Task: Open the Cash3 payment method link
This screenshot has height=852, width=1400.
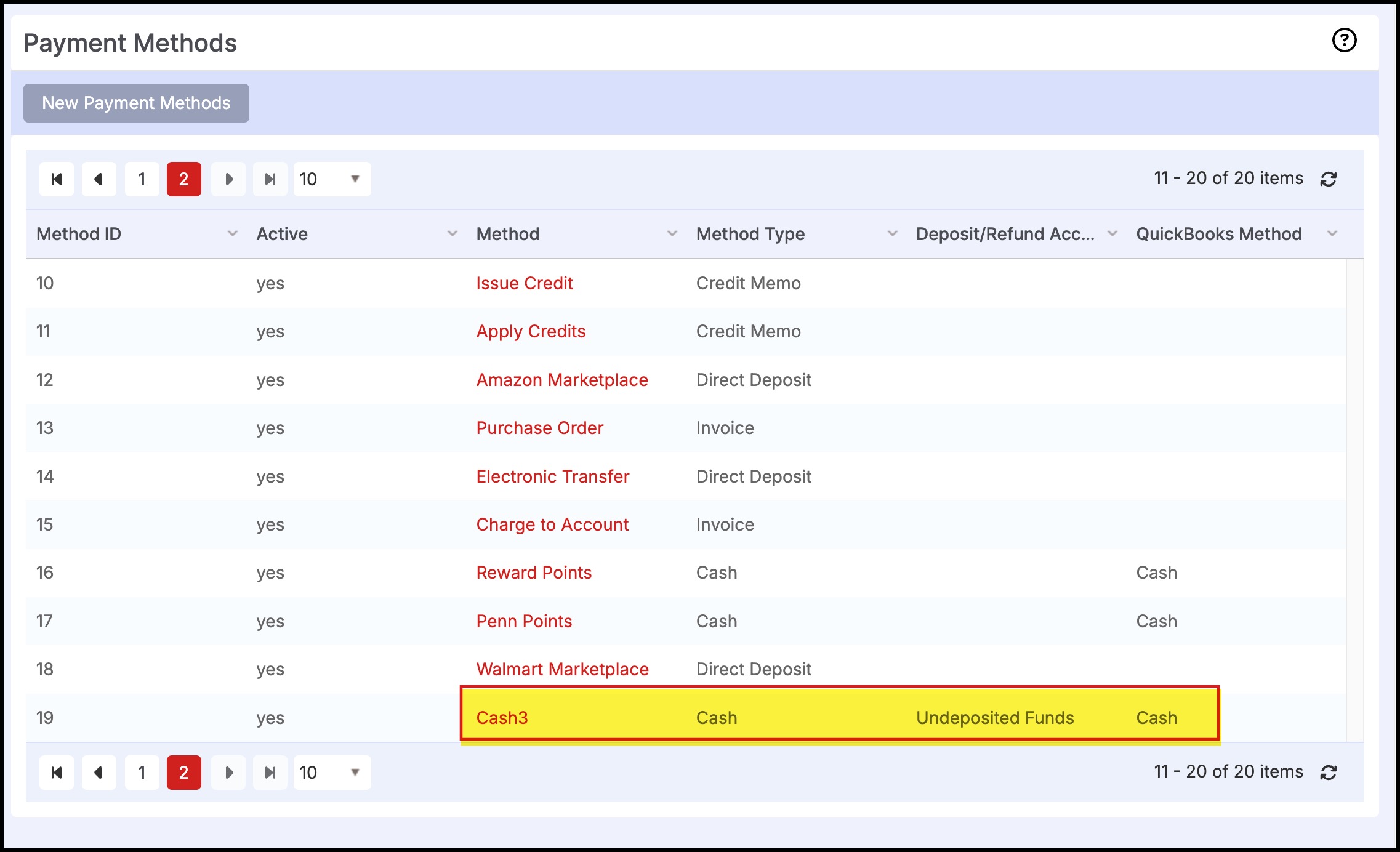Action: pyautogui.click(x=502, y=718)
